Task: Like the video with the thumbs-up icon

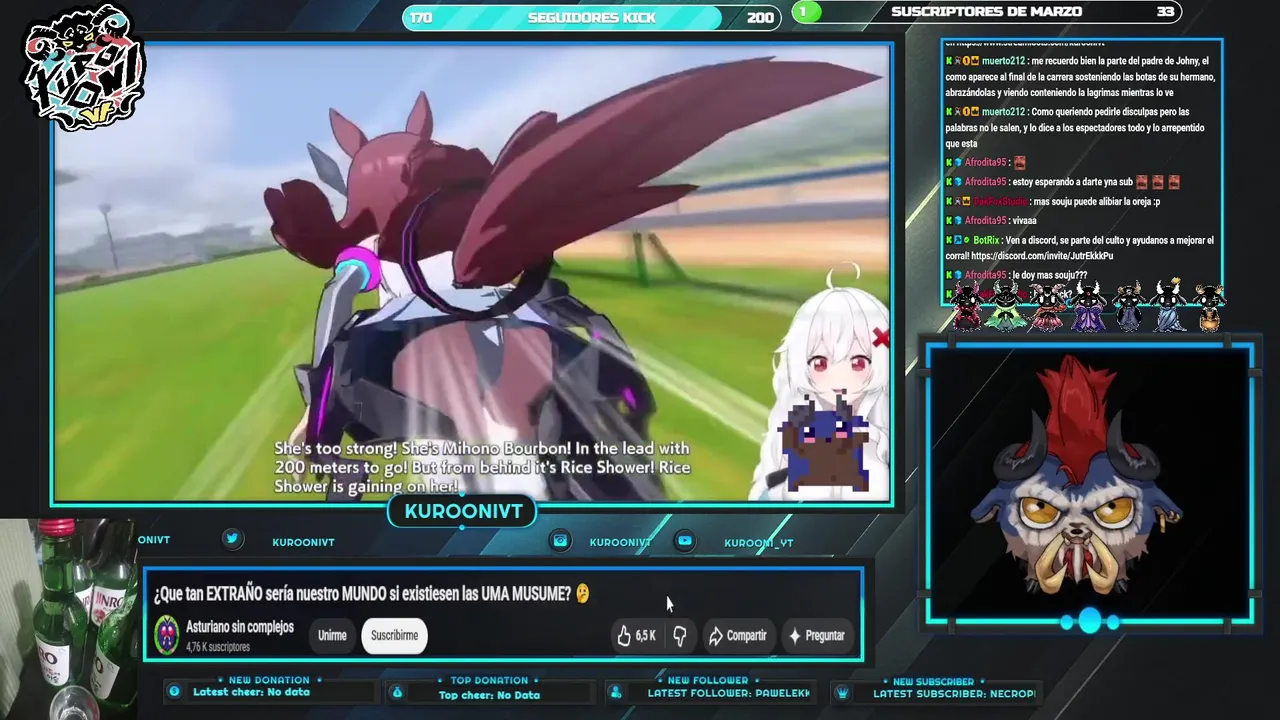Action: (x=624, y=635)
